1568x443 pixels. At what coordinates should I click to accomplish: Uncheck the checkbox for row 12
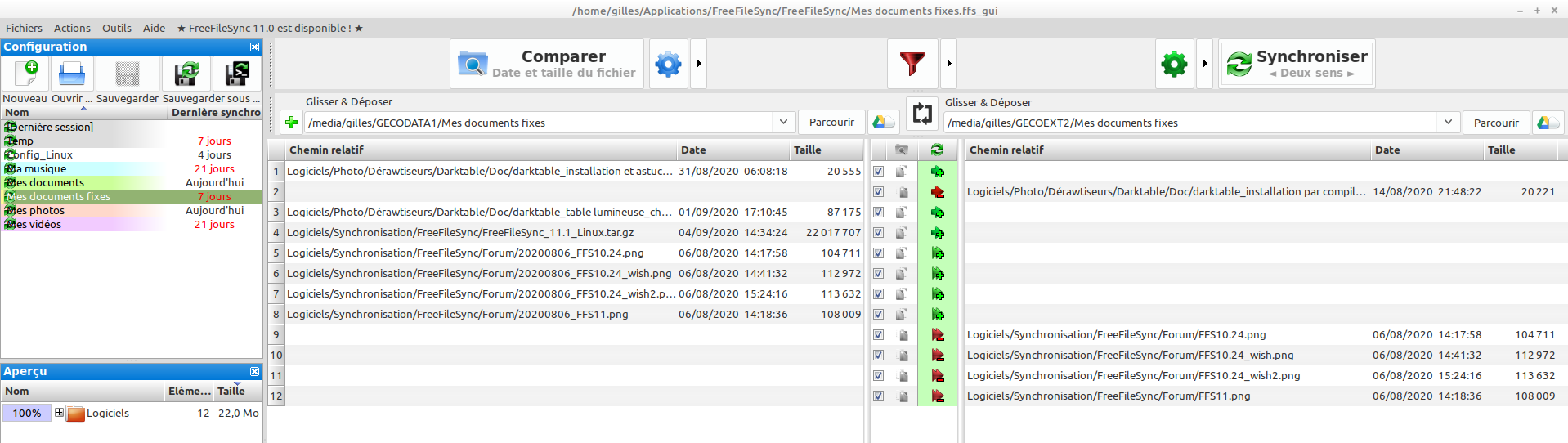tap(878, 396)
